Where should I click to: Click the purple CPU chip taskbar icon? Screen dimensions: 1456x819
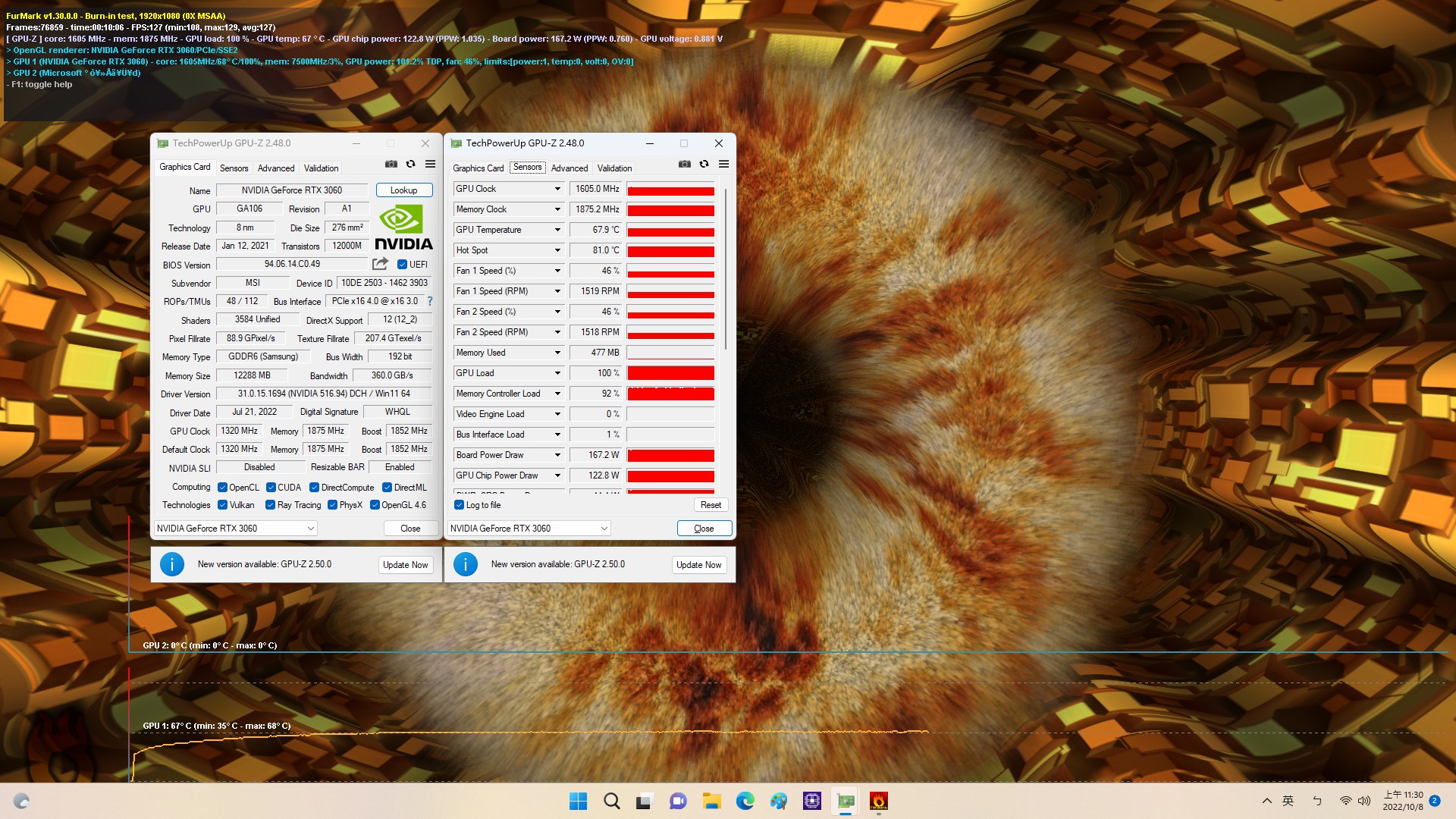tap(812, 801)
